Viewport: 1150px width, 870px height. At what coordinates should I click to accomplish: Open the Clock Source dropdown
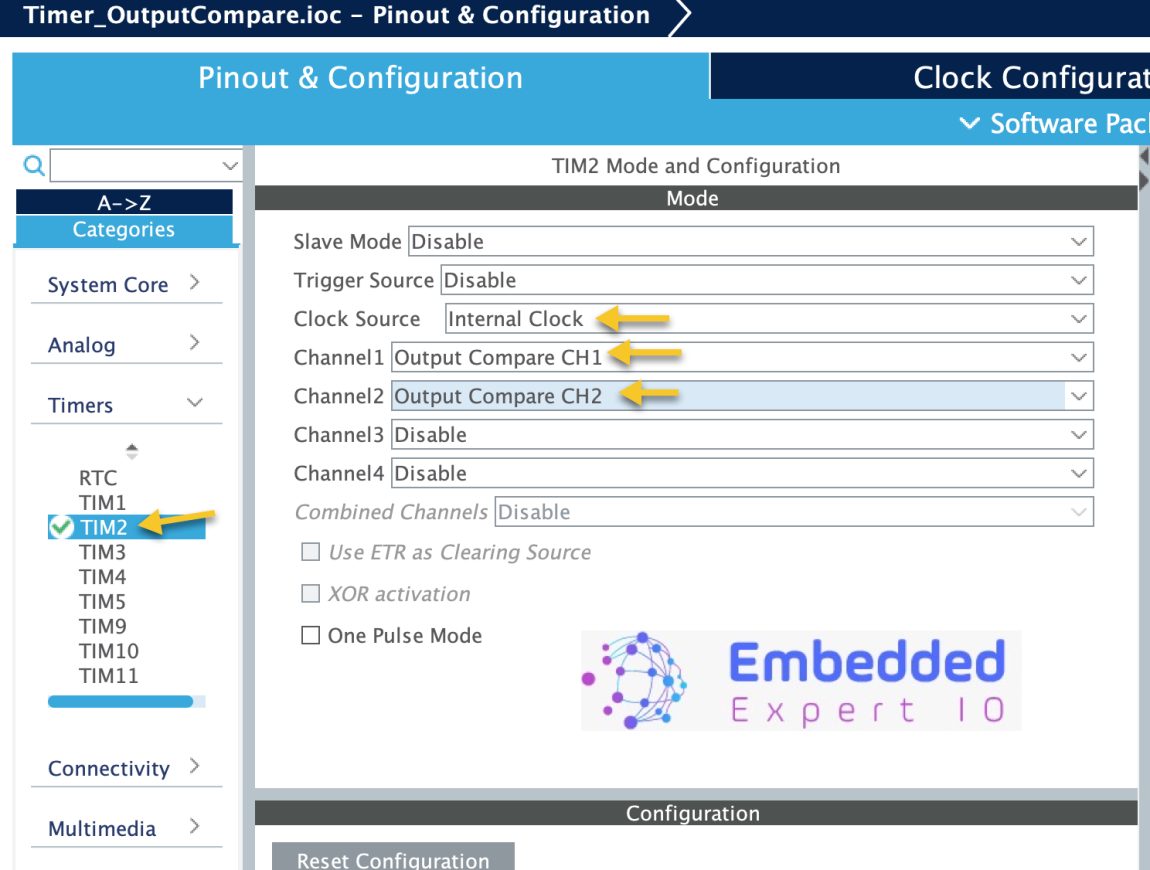pyautogui.click(x=1078, y=318)
